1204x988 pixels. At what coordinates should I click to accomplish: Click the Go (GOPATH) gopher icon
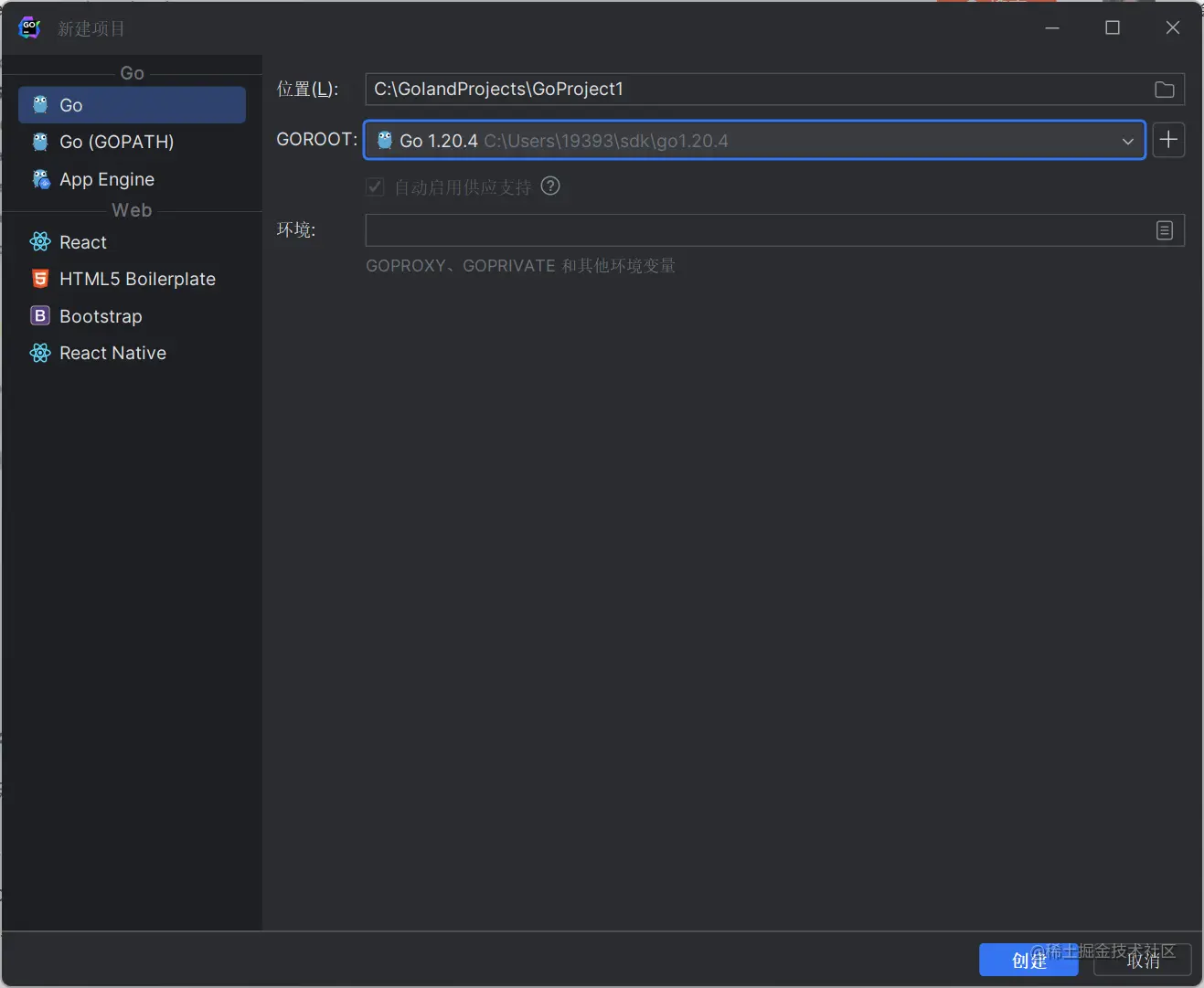click(x=40, y=142)
